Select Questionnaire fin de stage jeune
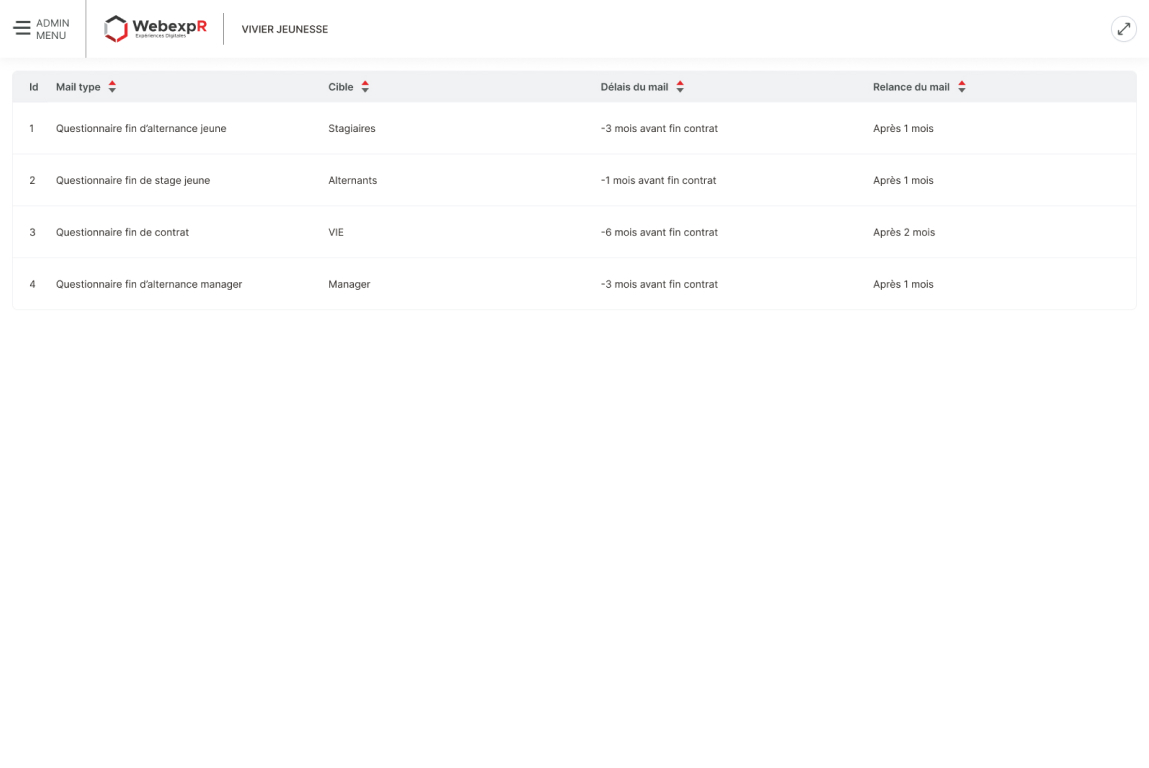Viewport: 1149px width, 768px height. [574, 180]
